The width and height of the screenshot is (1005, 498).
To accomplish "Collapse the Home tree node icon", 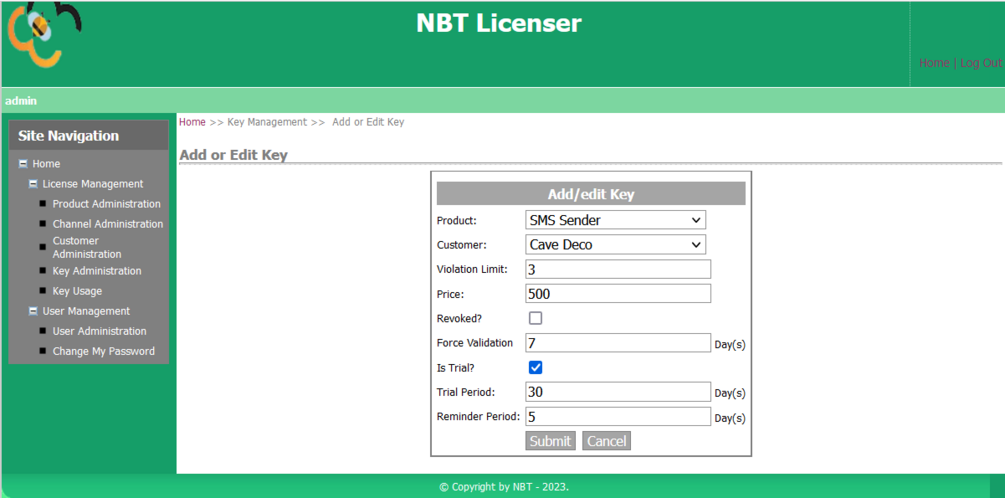I will [23, 164].
